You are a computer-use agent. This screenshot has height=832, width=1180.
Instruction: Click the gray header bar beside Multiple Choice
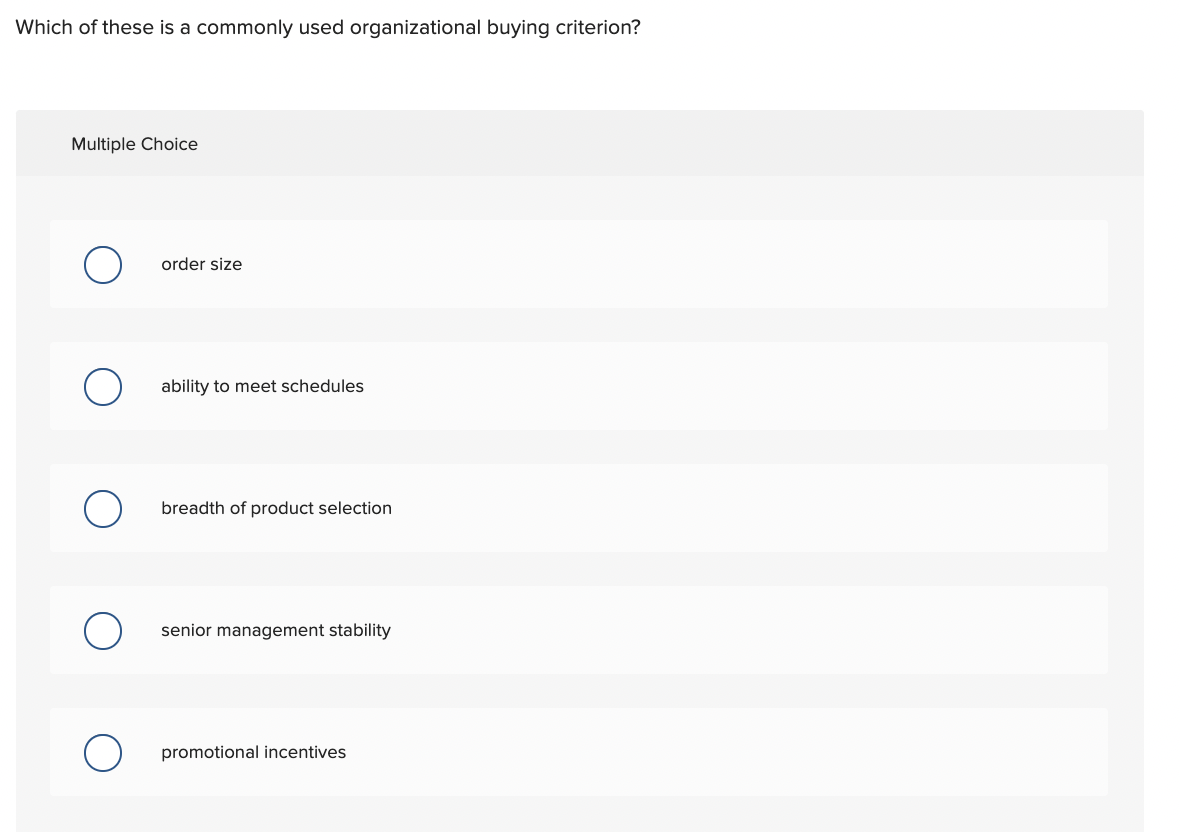point(677,143)
